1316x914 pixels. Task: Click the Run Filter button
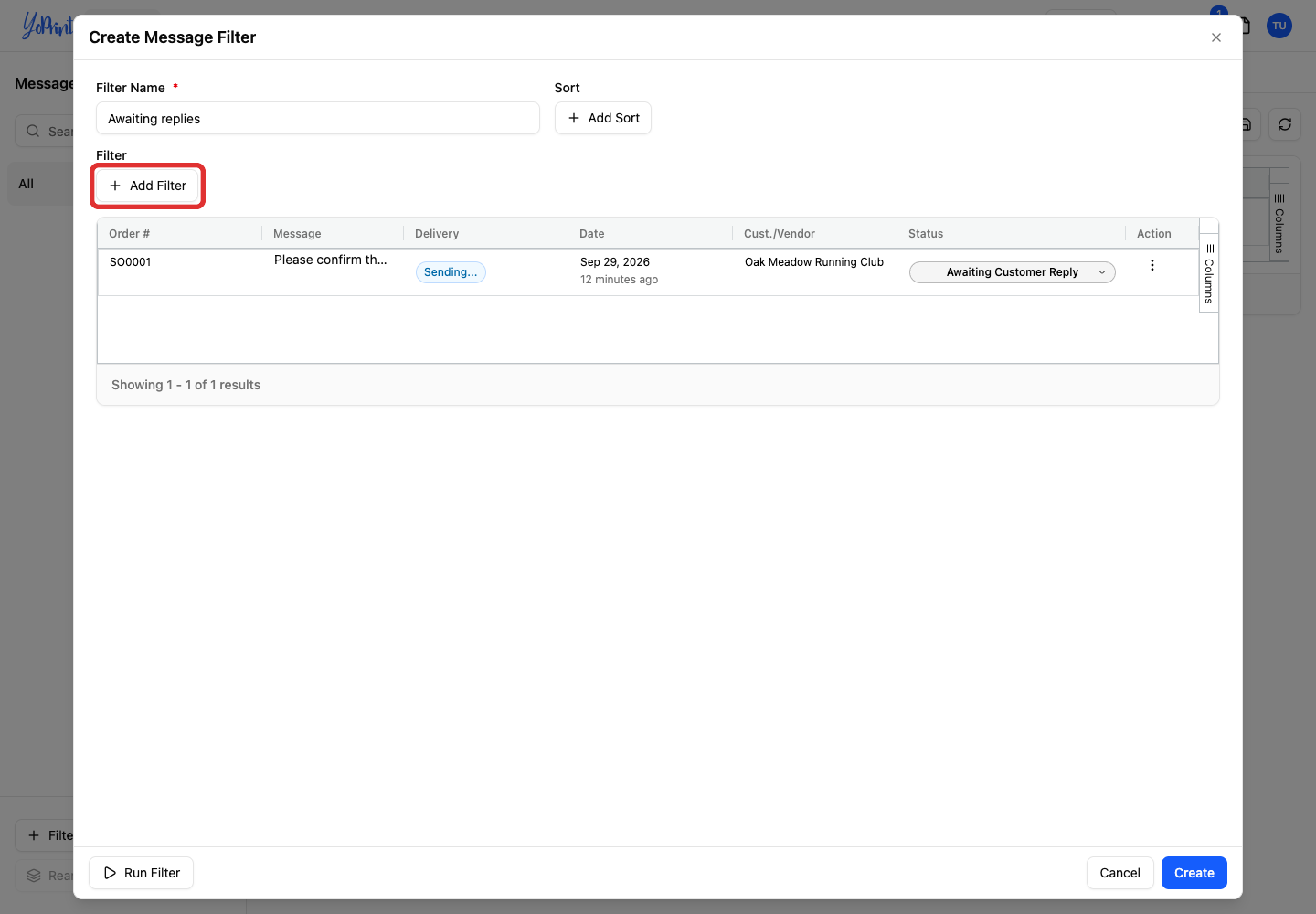pyautogui.click(x=141, y=873)
